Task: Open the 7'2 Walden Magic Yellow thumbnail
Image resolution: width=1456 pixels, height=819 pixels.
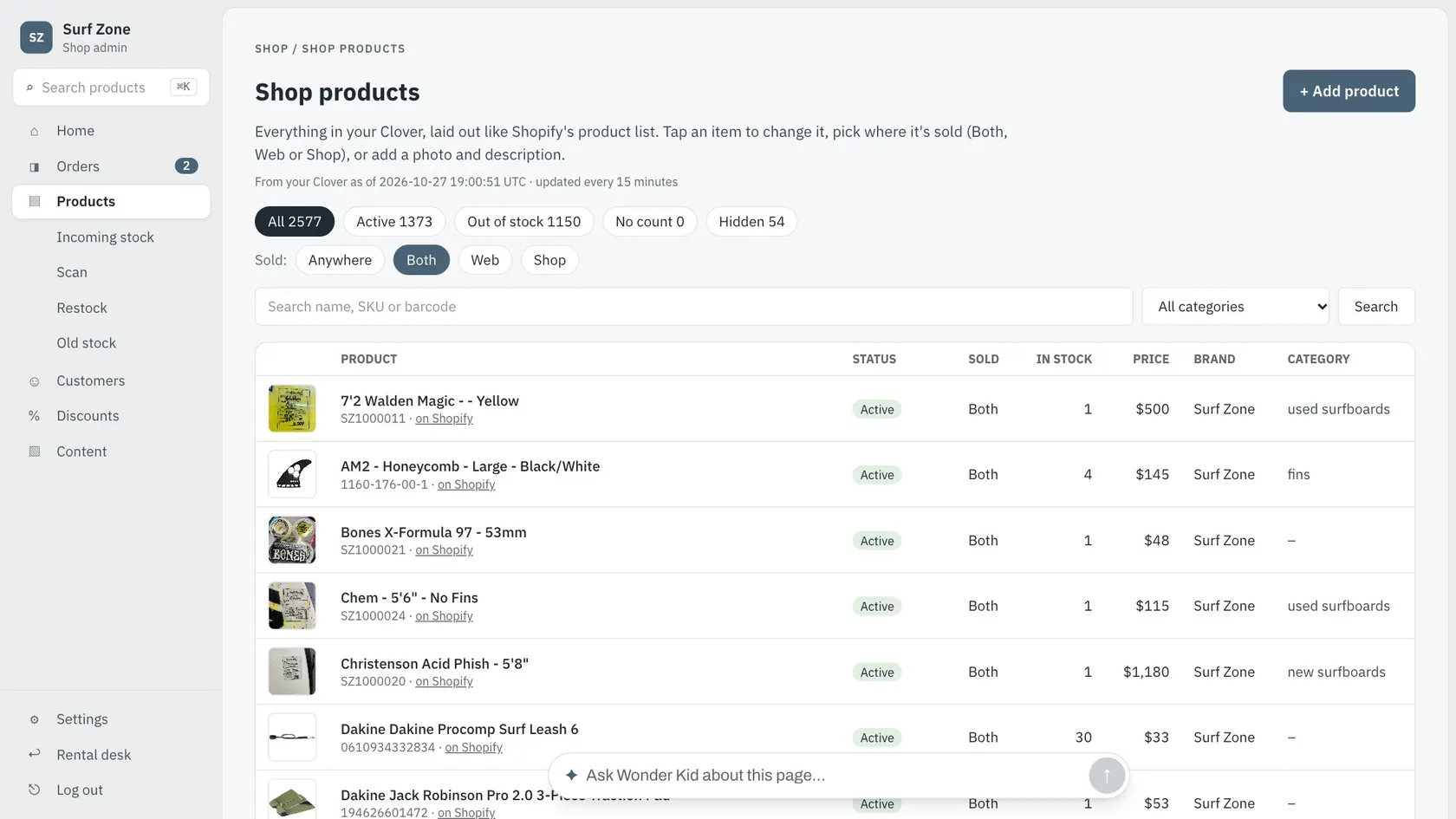Action: [x=292, y=408]
